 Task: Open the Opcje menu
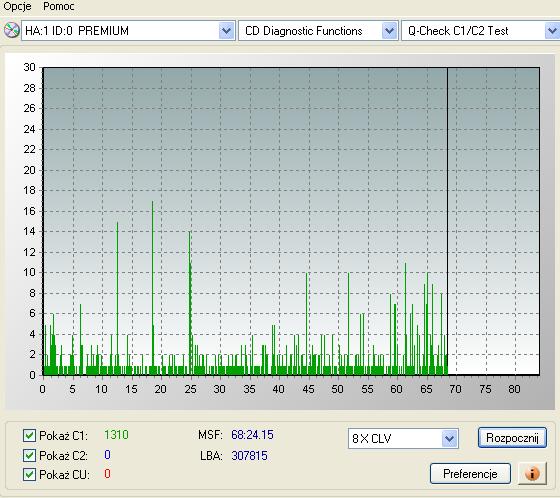(x=17, y=6)
